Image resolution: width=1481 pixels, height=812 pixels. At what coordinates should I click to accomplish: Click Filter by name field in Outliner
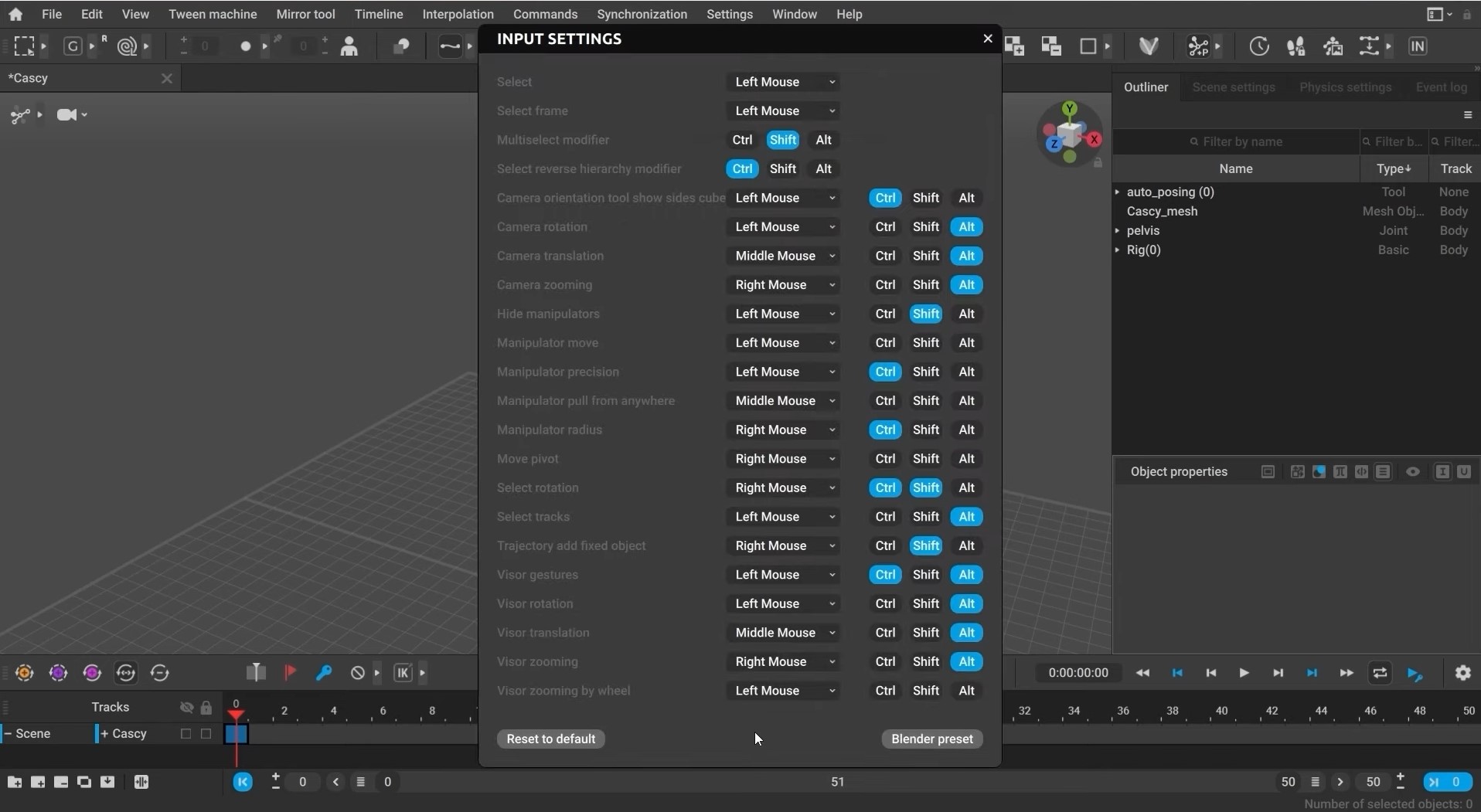click(x=1237, y=141)
